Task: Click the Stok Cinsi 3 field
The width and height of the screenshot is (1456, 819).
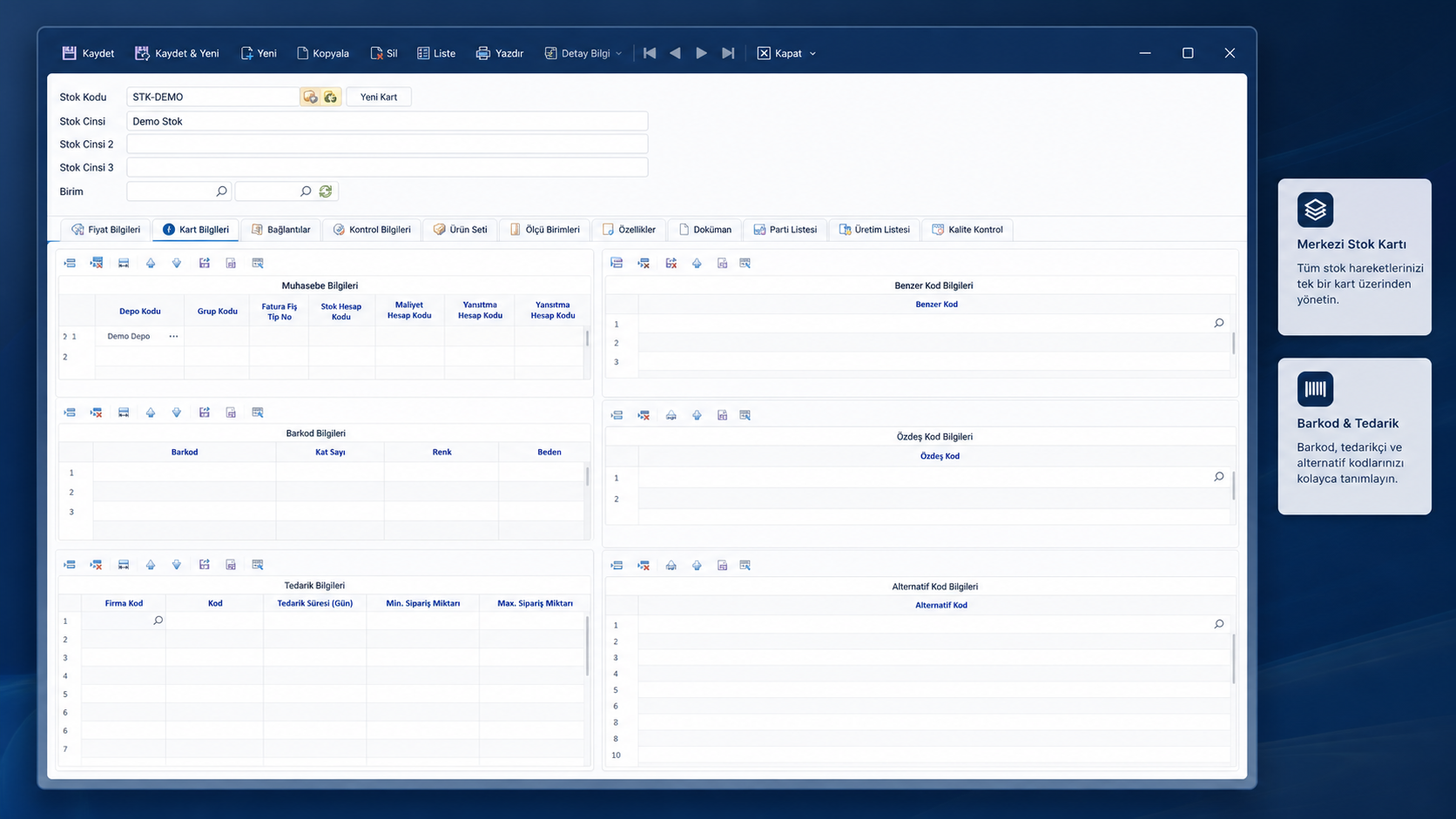Action: [x=388, y=167]
